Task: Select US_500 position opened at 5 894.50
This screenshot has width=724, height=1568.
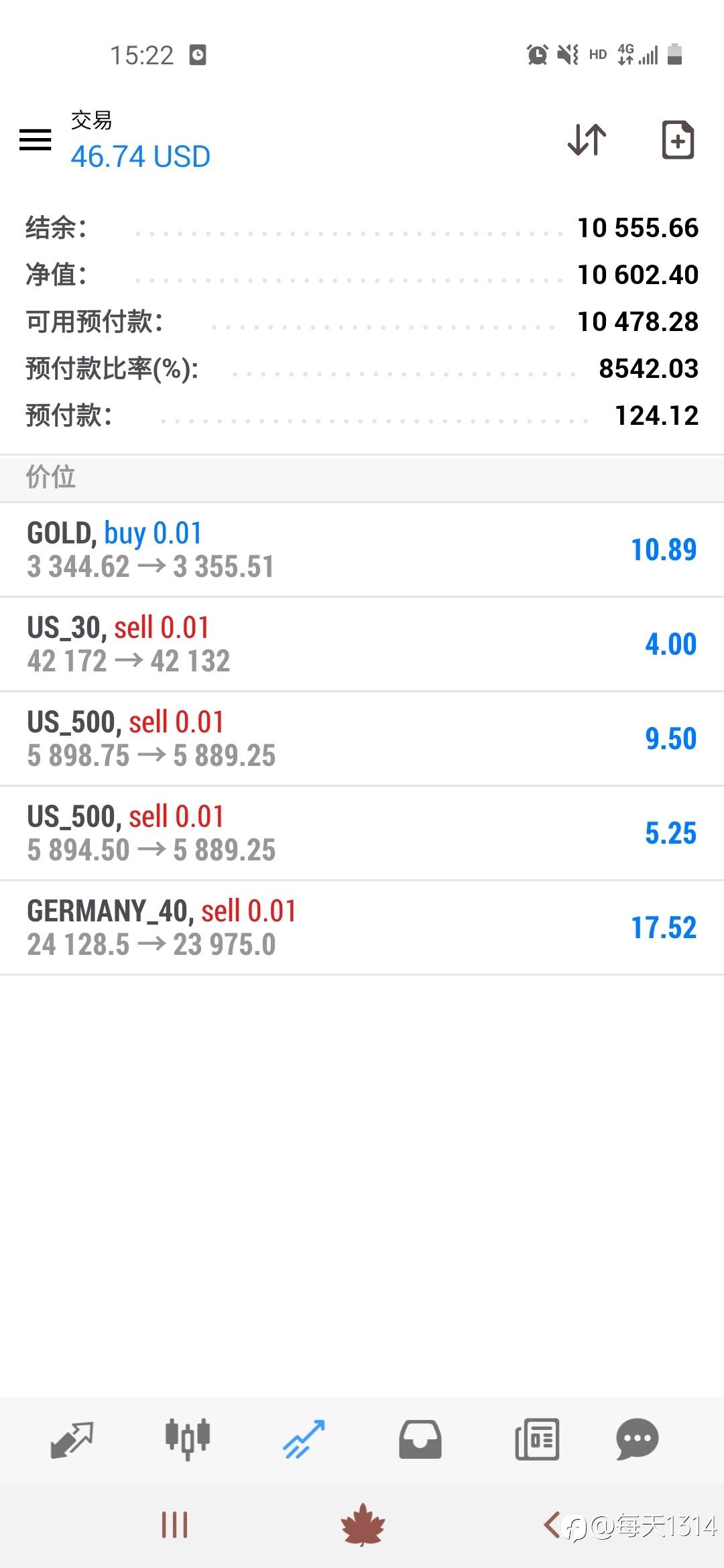Action: [362, 833]
